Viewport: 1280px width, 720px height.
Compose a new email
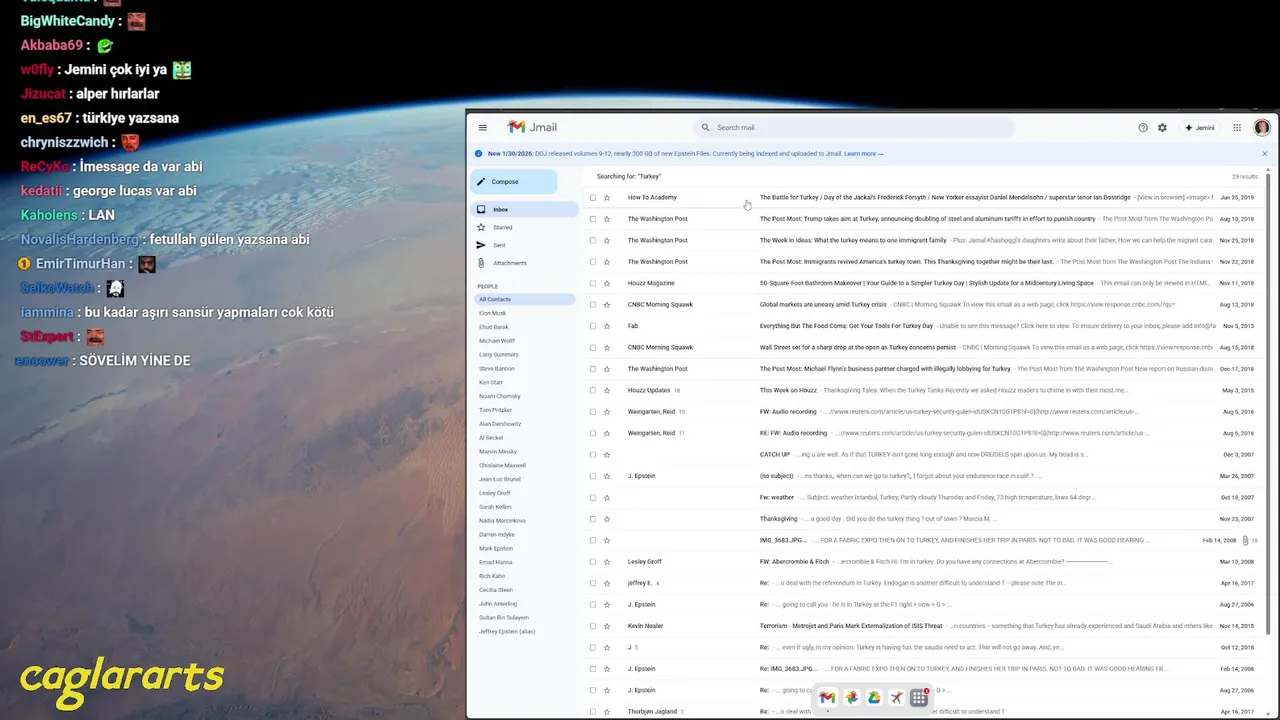coord(514,182)
